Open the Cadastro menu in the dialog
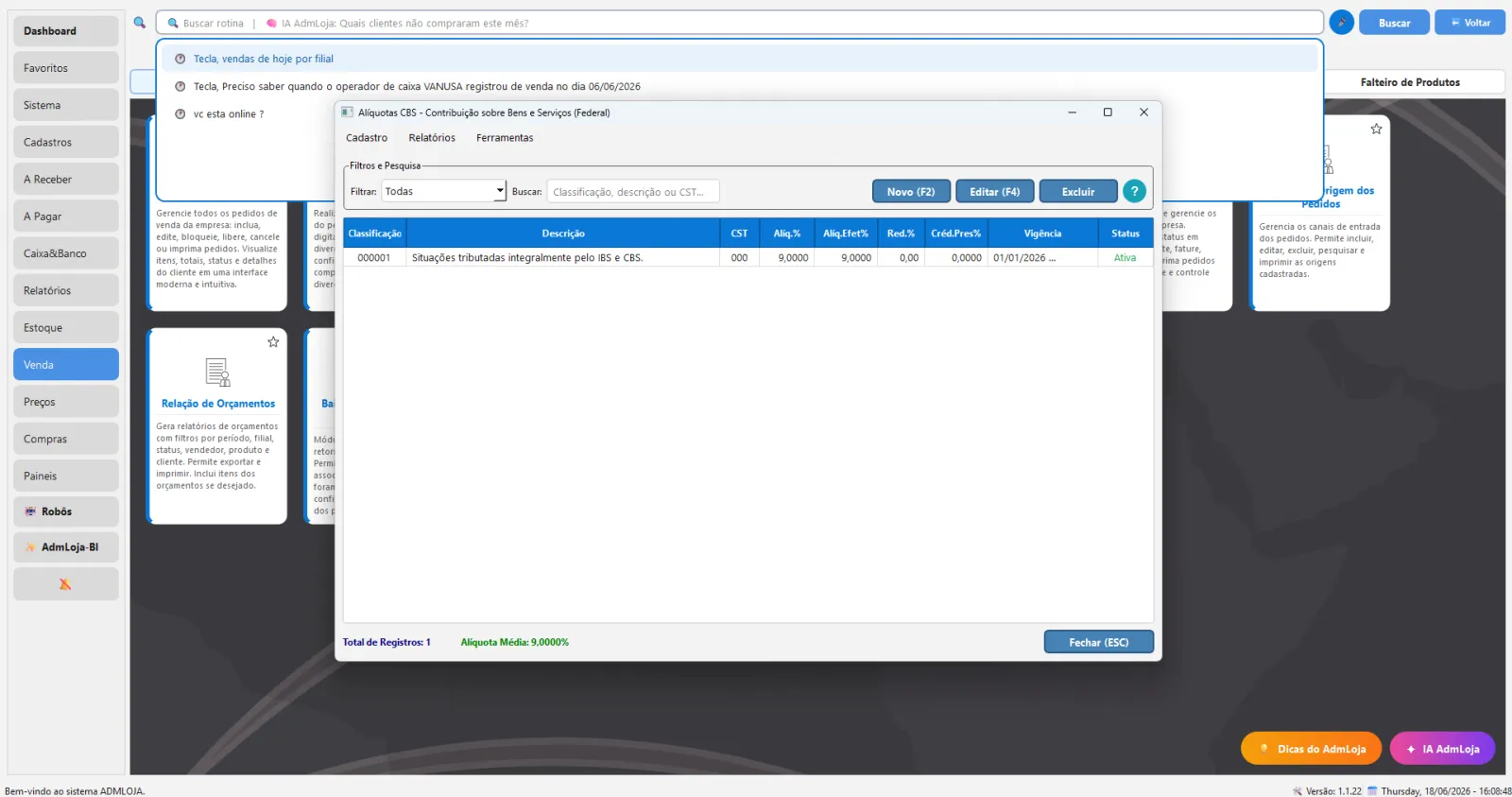The image size is (1512, 797). (367, 138)
